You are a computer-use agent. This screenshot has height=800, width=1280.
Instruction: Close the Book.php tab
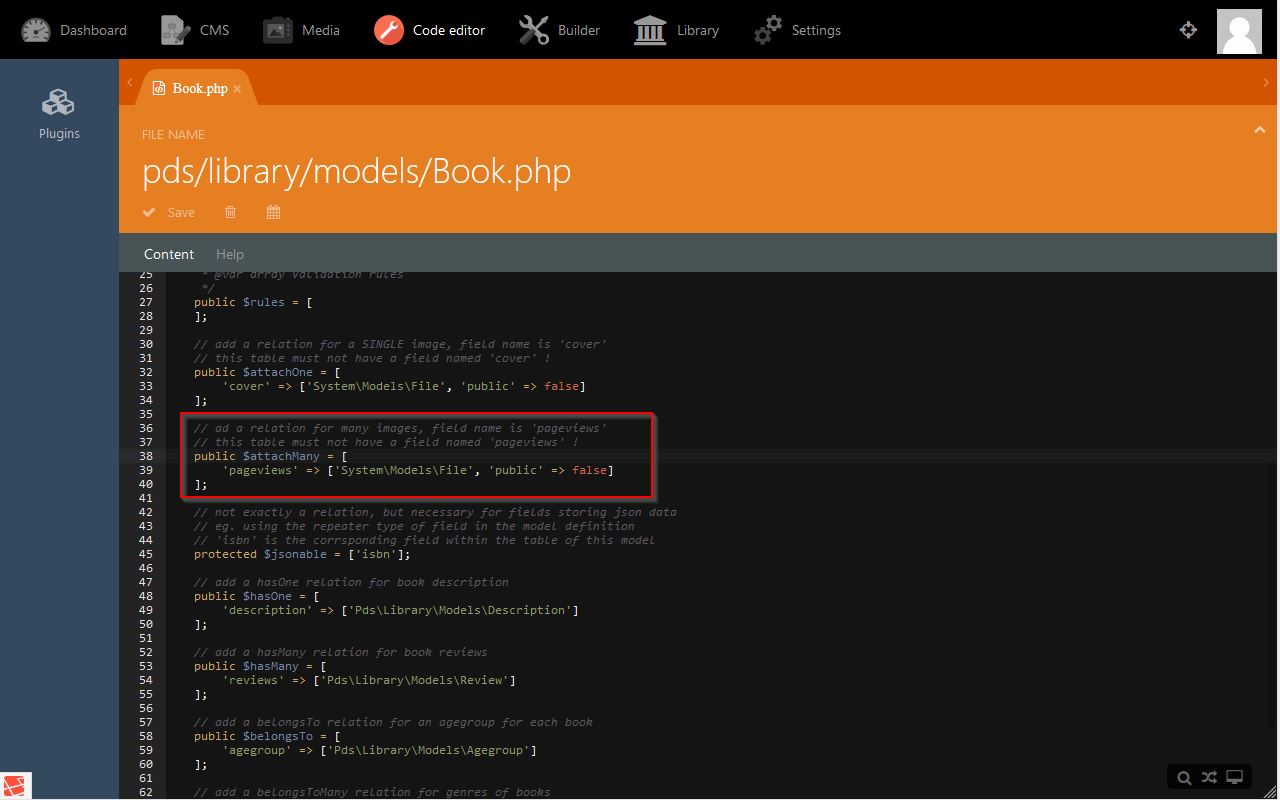pos(237,89)
